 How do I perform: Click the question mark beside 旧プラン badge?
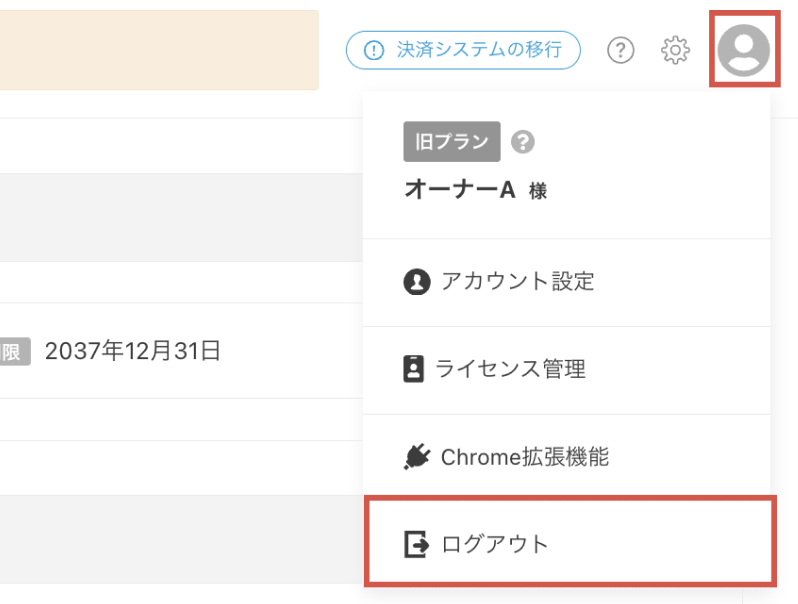click(523, 141)
